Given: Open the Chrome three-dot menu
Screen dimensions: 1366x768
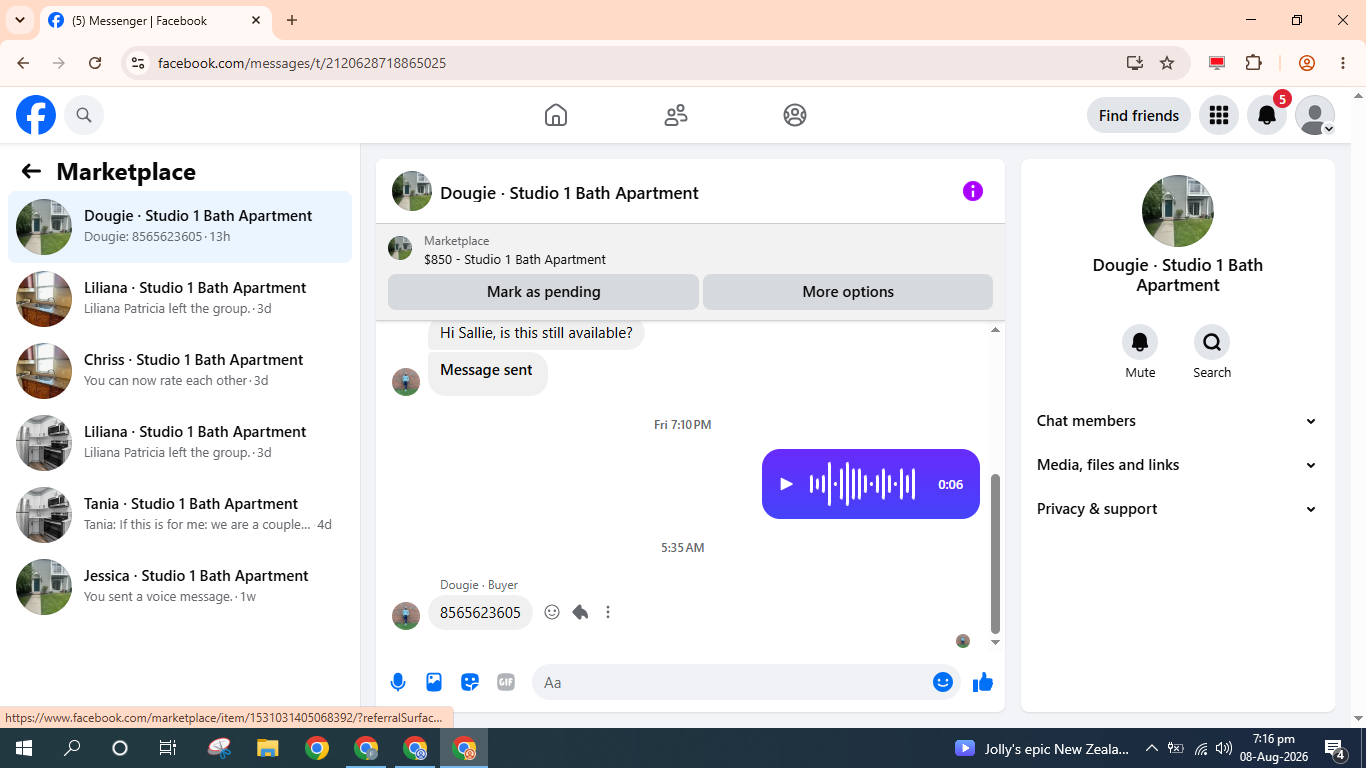Looking at the screenshot, I should [x=1343, y=63].
